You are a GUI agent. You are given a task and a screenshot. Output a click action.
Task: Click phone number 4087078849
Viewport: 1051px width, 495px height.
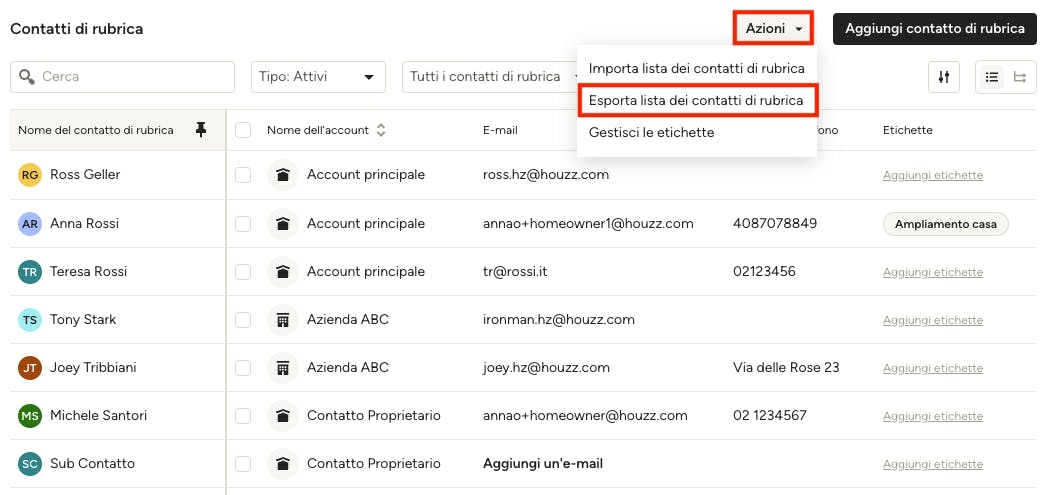pos(775,223)
